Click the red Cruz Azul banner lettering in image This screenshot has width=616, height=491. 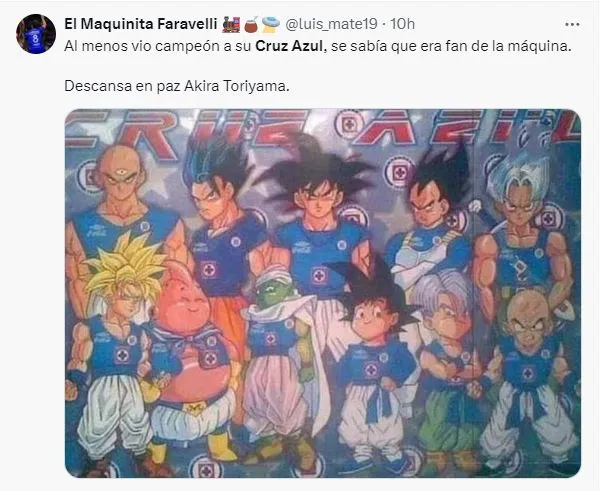(x=322, y=128)
